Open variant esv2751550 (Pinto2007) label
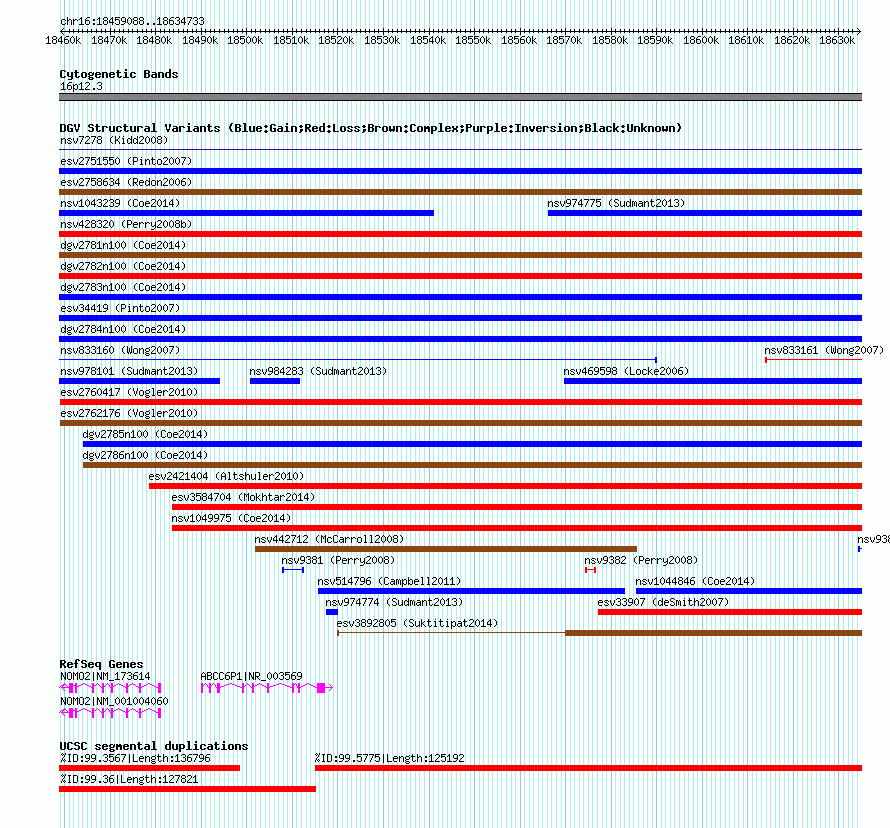Image resolution: width=890 pixels, height=828 pixels. [x=126, y=161]
